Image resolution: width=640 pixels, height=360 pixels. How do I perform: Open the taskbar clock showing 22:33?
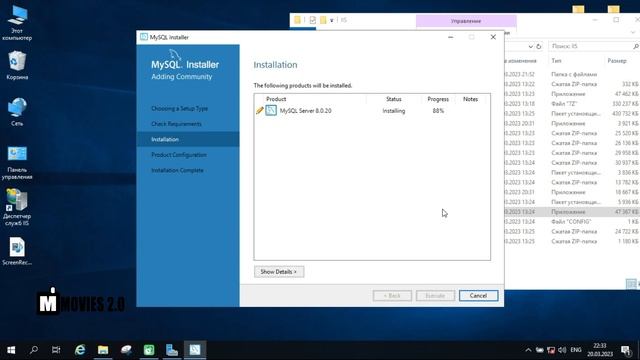click(x=600, y=350)
